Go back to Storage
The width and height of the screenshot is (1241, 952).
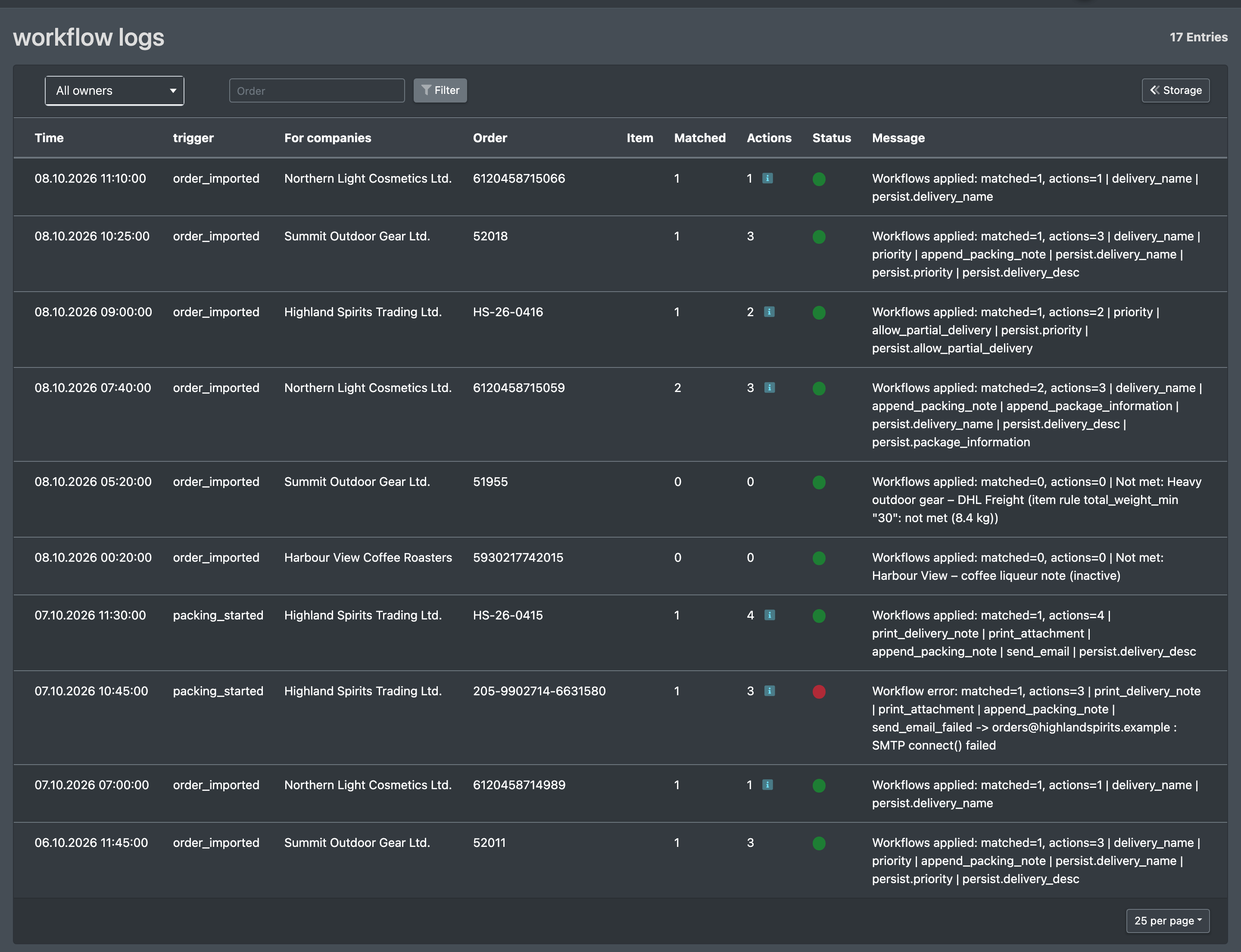(x=1175, y=90)
